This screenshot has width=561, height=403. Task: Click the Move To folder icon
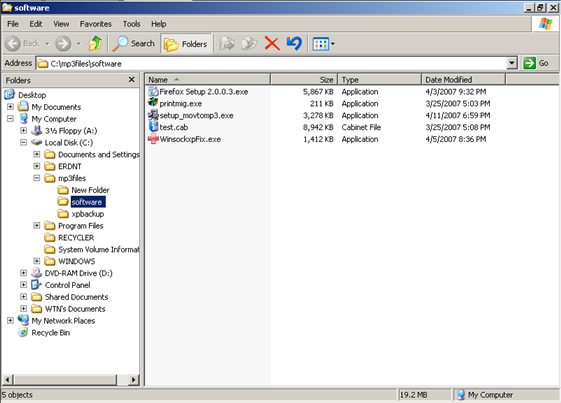pyautogui.click(x=227, y=44)
